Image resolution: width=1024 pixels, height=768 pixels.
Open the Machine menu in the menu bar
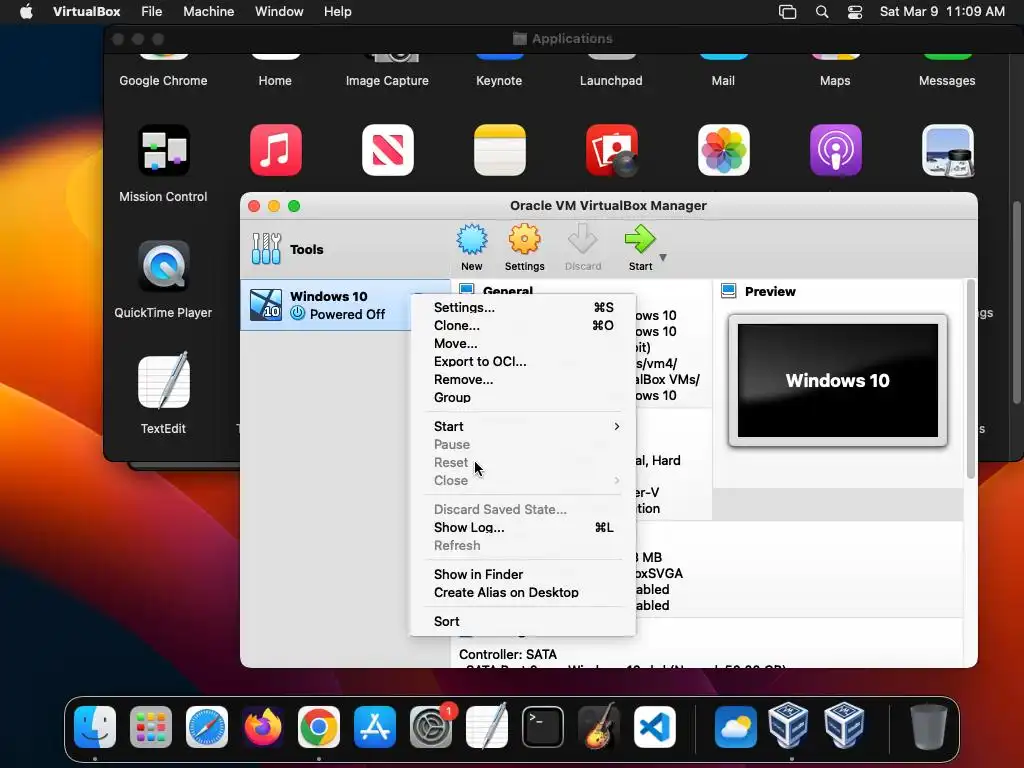click(208, 12)
